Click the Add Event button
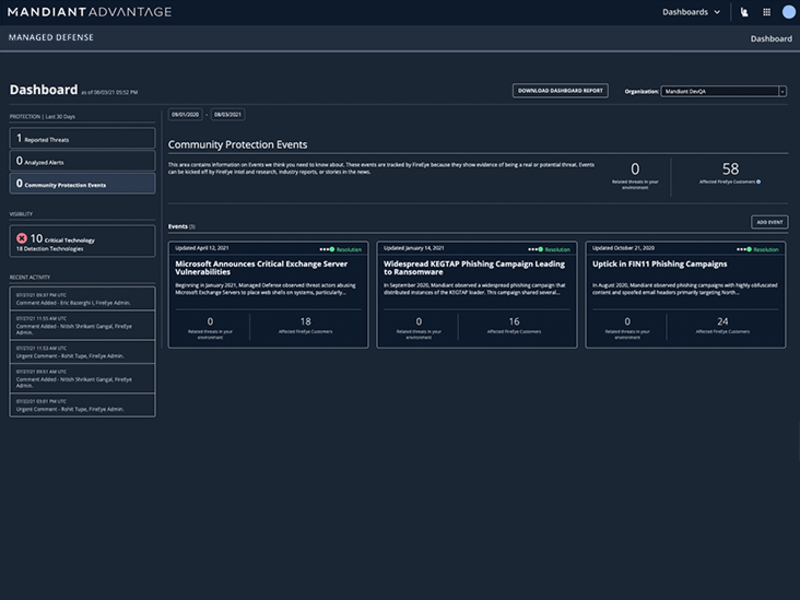This screenshot has height=600, width=800. 769,222
